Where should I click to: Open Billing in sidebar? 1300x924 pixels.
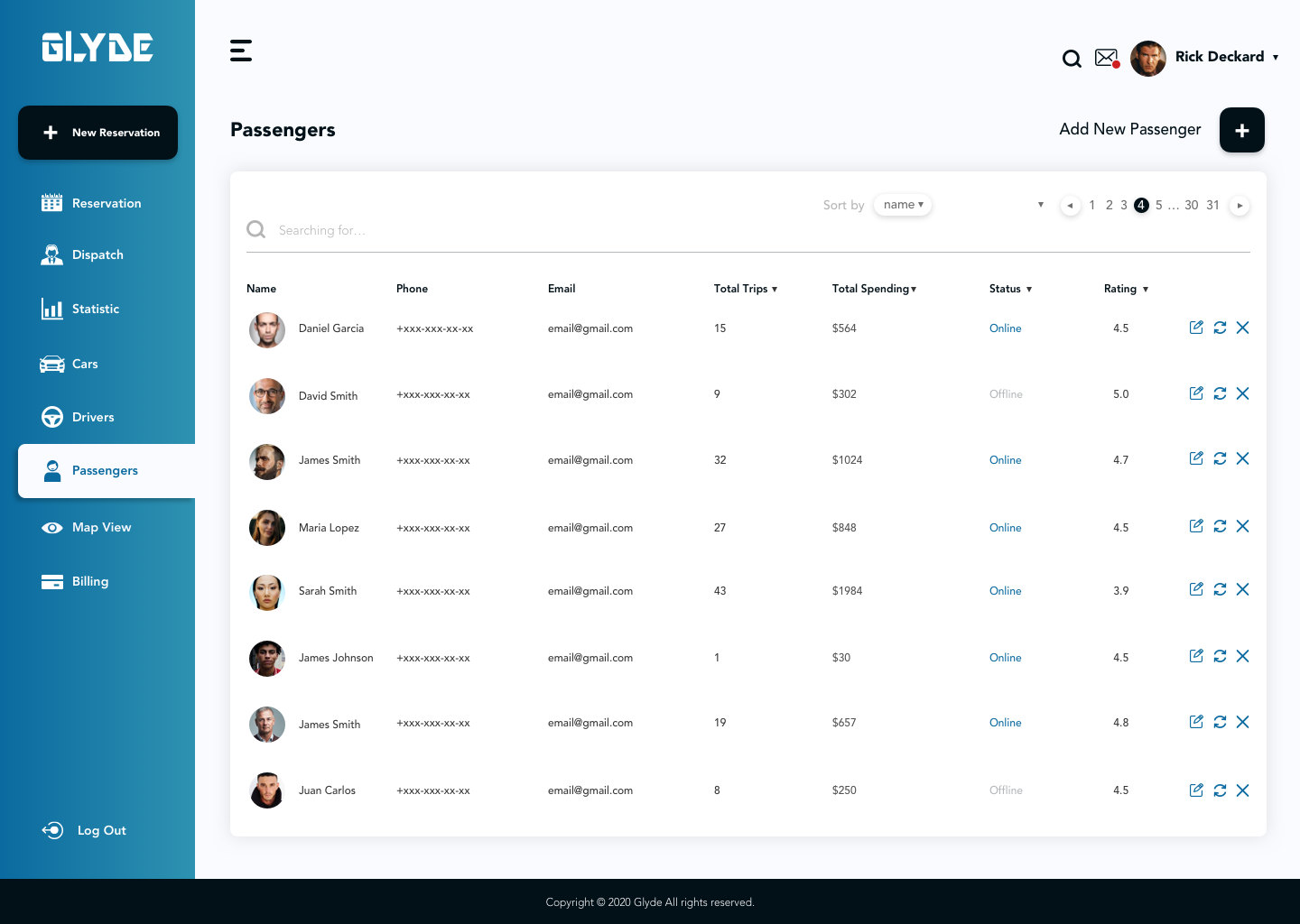point(75,581)
